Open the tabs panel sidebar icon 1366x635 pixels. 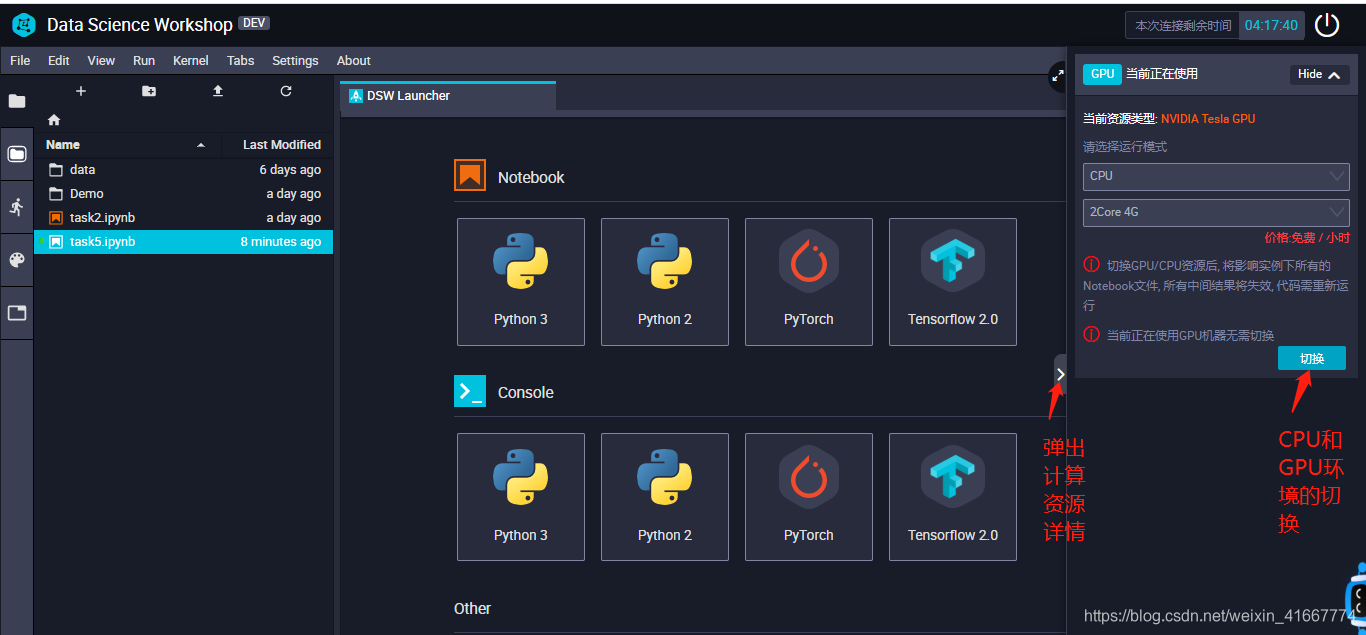pyautogui.click(x=17, y=313)
